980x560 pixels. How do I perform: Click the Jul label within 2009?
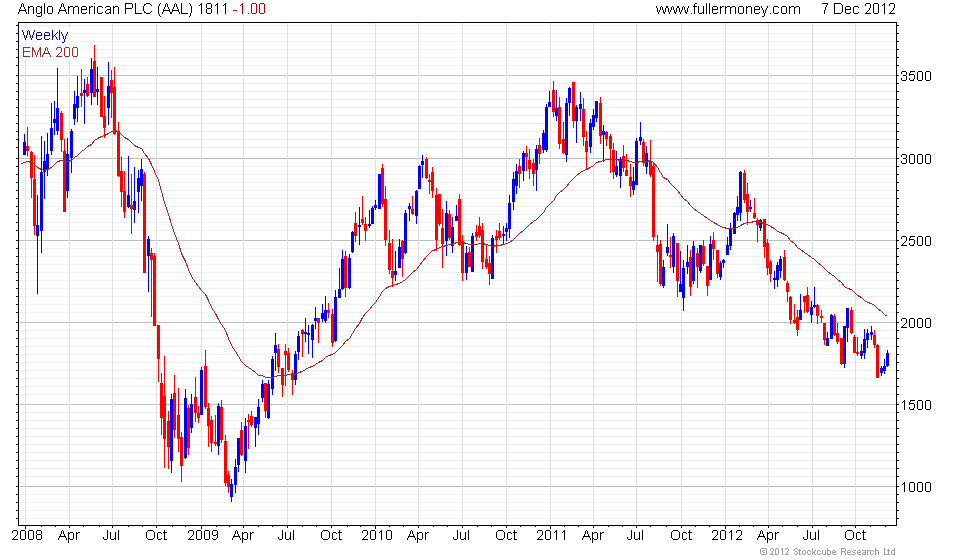tap(286, 536)
